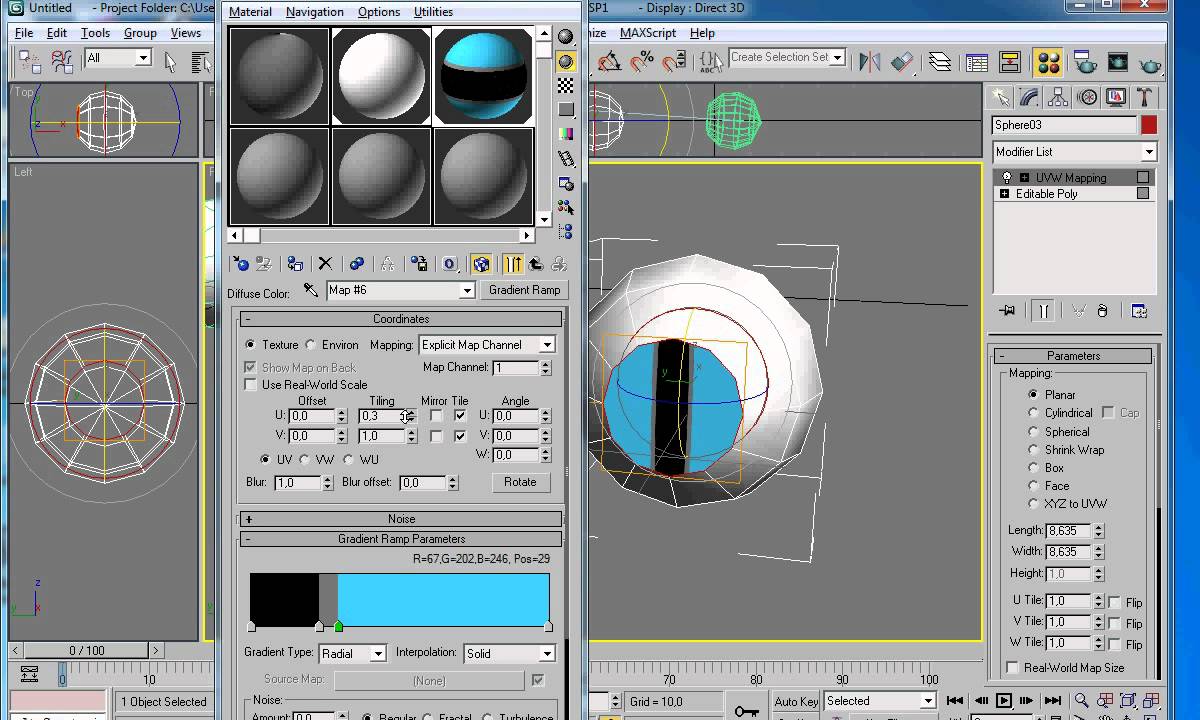Toggle the Backlight icon in Material Editor
The image size is (1200, 720).
[x=566, y=61]
